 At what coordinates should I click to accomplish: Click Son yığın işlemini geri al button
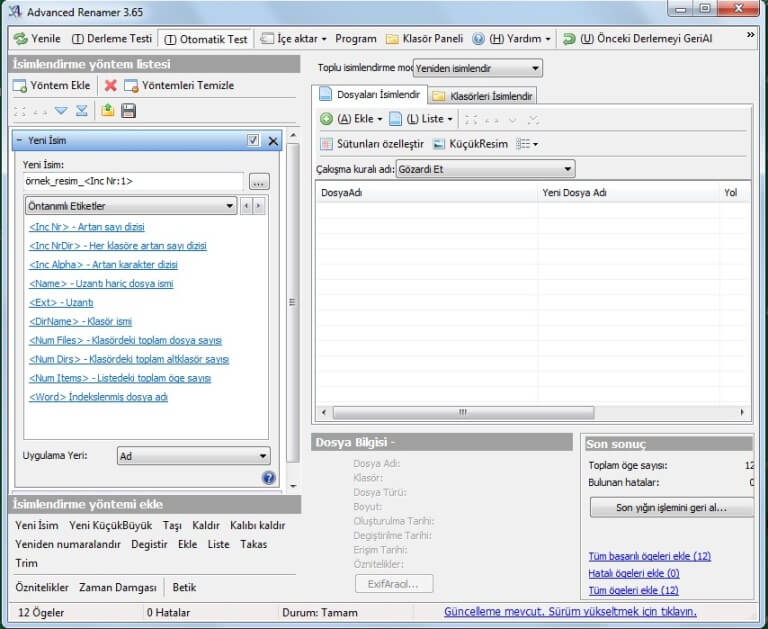click(671, 508)
